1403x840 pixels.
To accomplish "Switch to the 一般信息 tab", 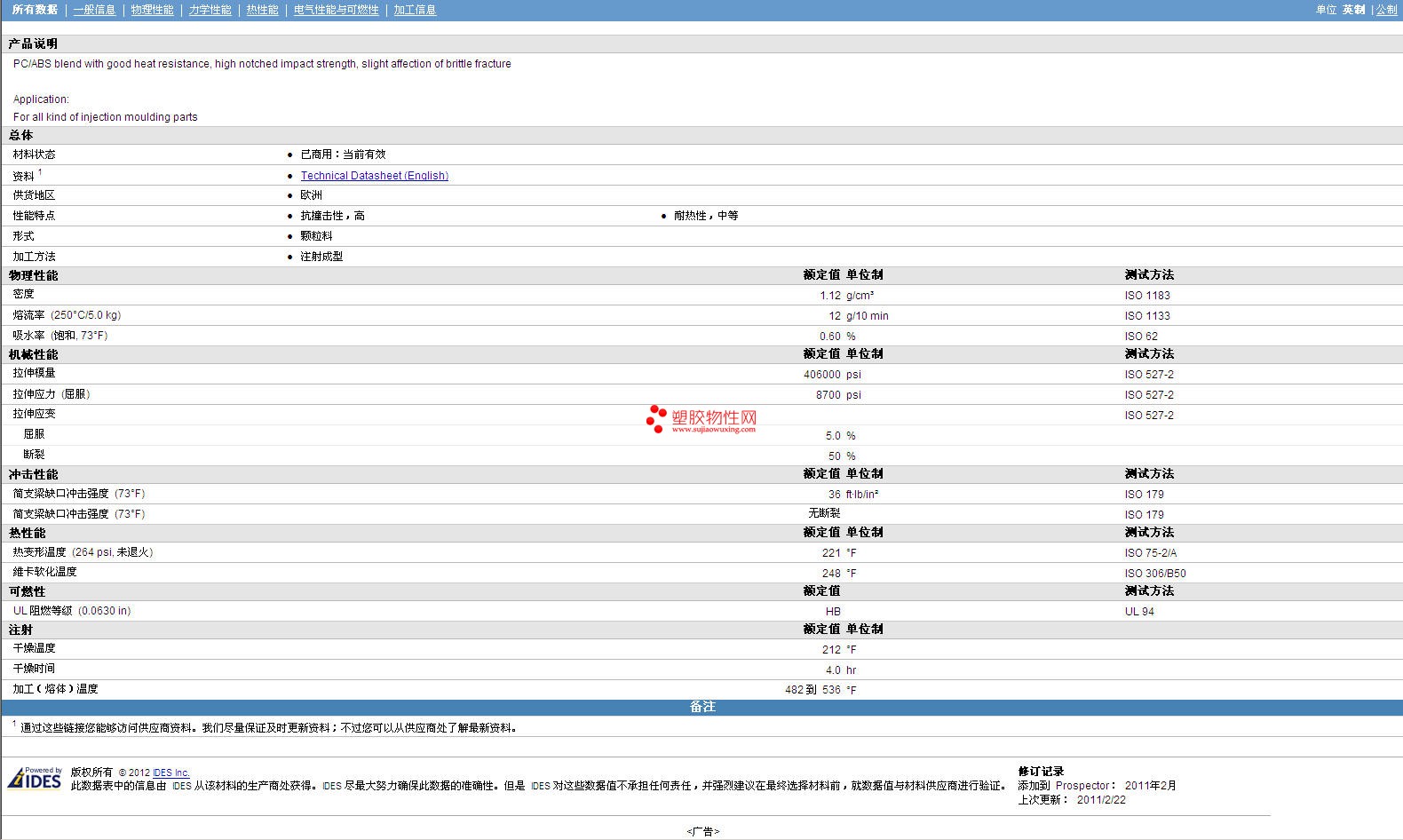I will click(94, 10).
